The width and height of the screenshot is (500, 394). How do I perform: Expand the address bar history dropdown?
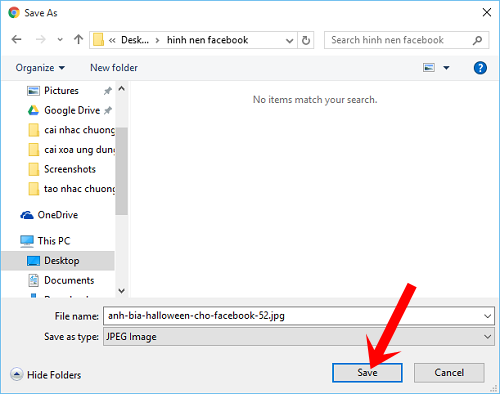click(x=289, y=40)
